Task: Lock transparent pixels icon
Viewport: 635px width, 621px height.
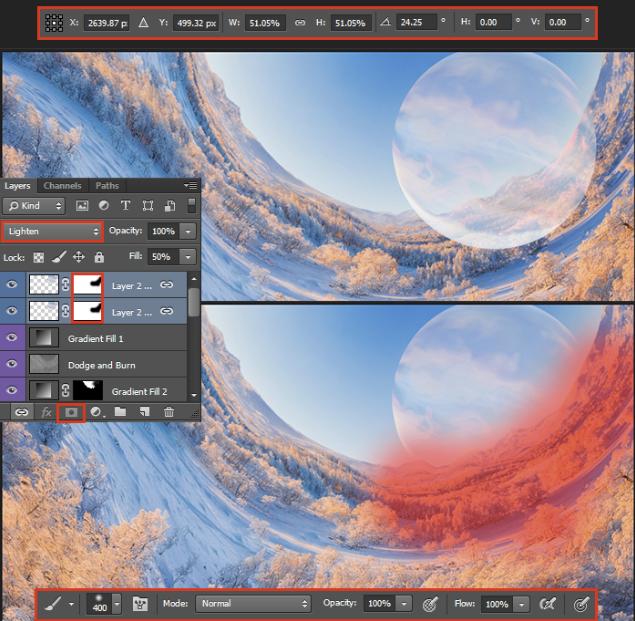Action: pos(38,257)
